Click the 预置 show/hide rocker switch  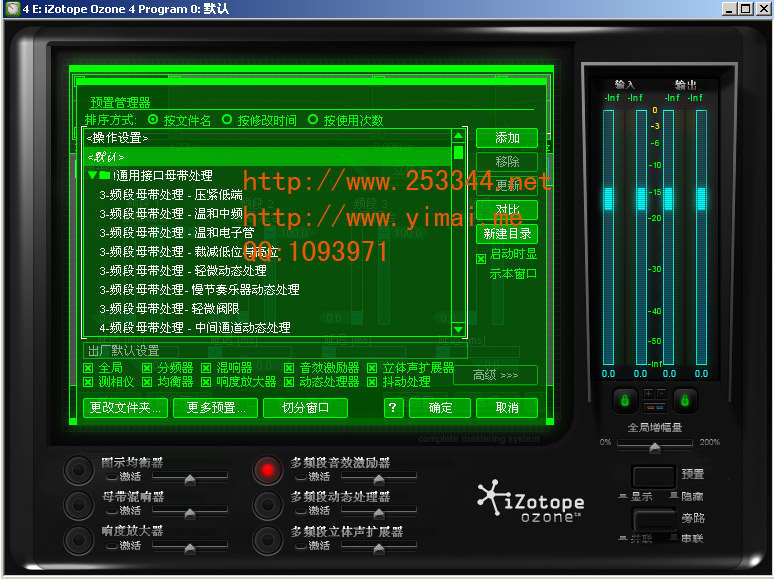tap(654, 476)
